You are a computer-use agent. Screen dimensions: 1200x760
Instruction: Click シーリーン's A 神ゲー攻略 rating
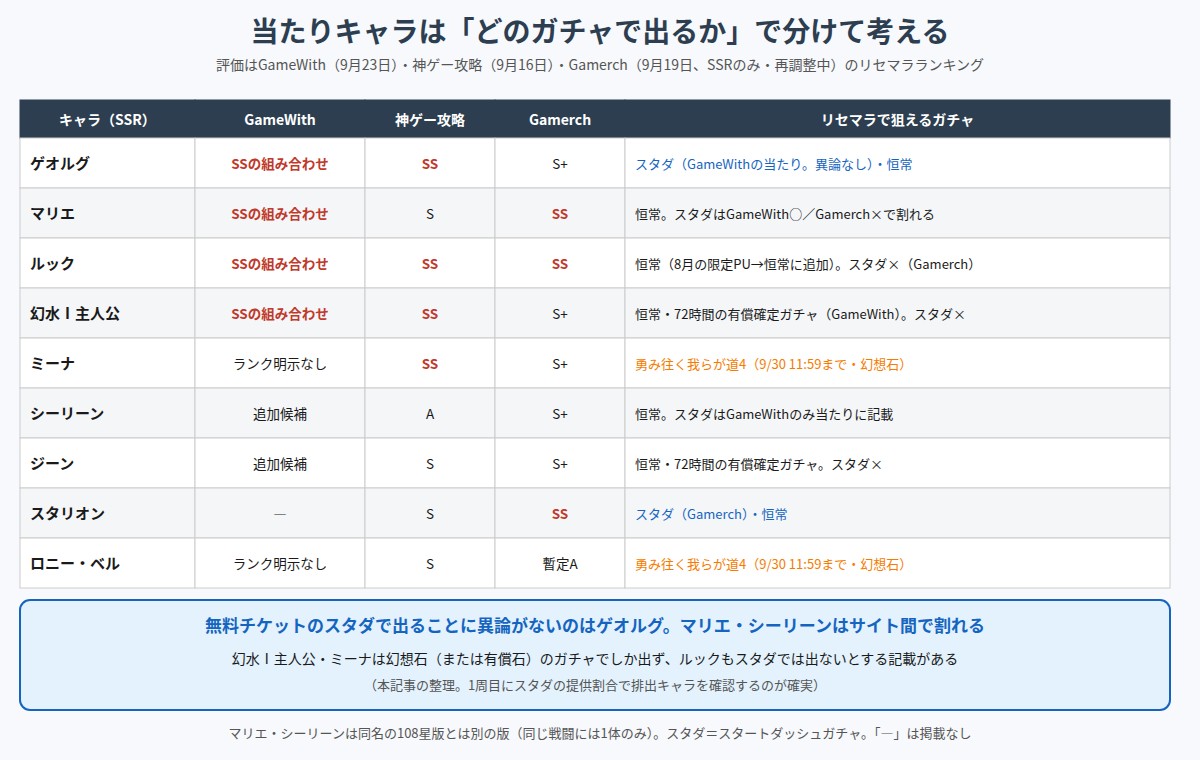click(430, 414)
